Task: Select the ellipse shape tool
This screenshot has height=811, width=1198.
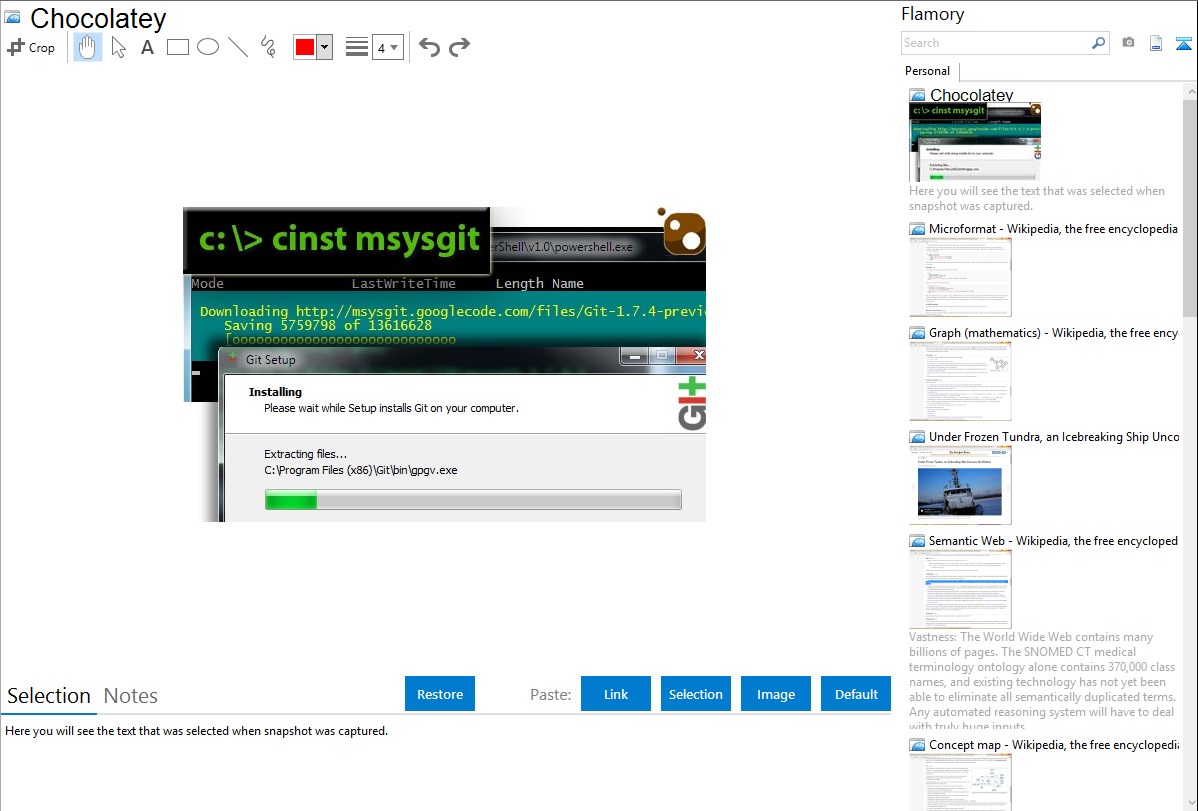Action: tap(208, 47)
